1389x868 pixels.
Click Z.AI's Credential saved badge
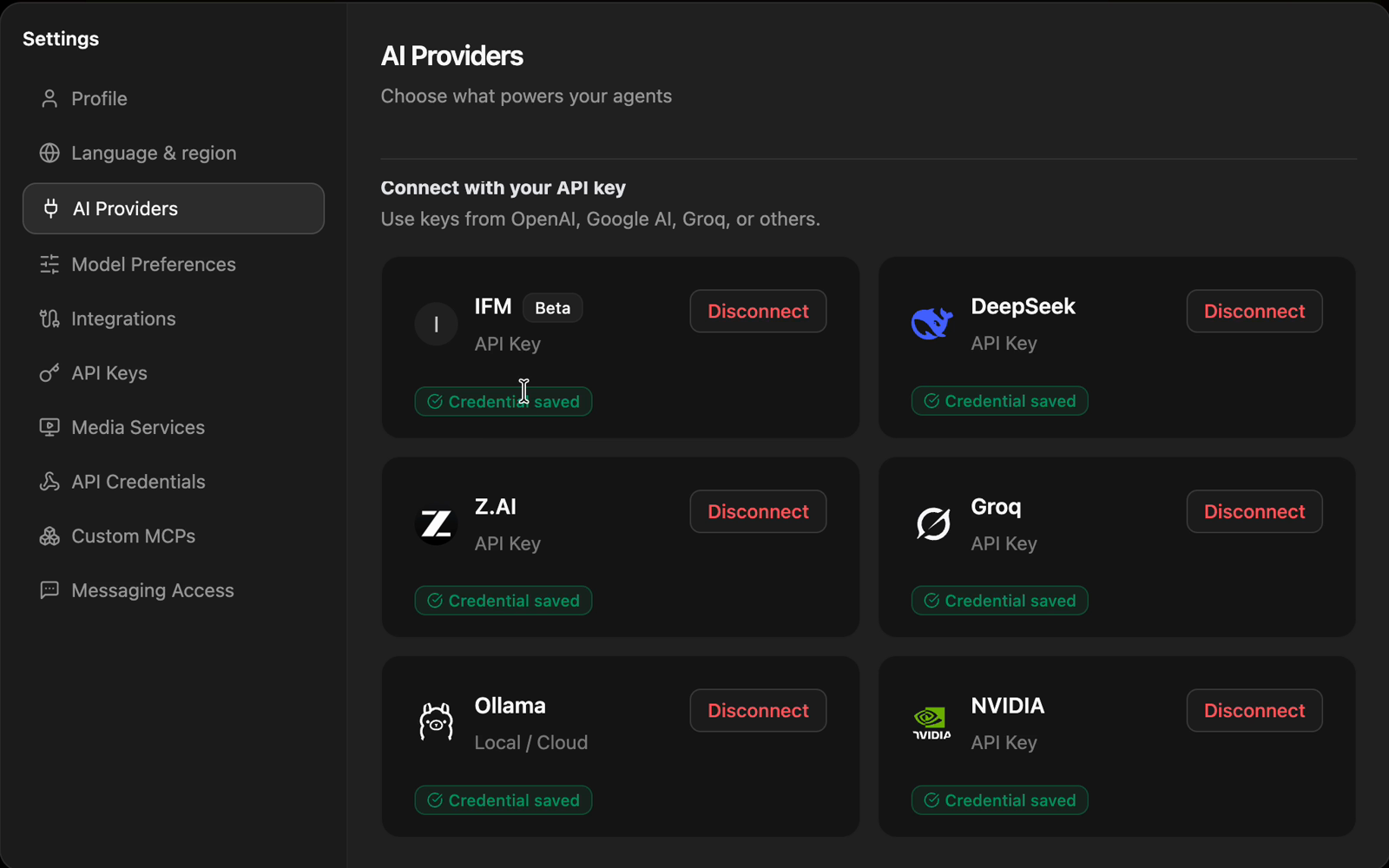tap(504, 601)
